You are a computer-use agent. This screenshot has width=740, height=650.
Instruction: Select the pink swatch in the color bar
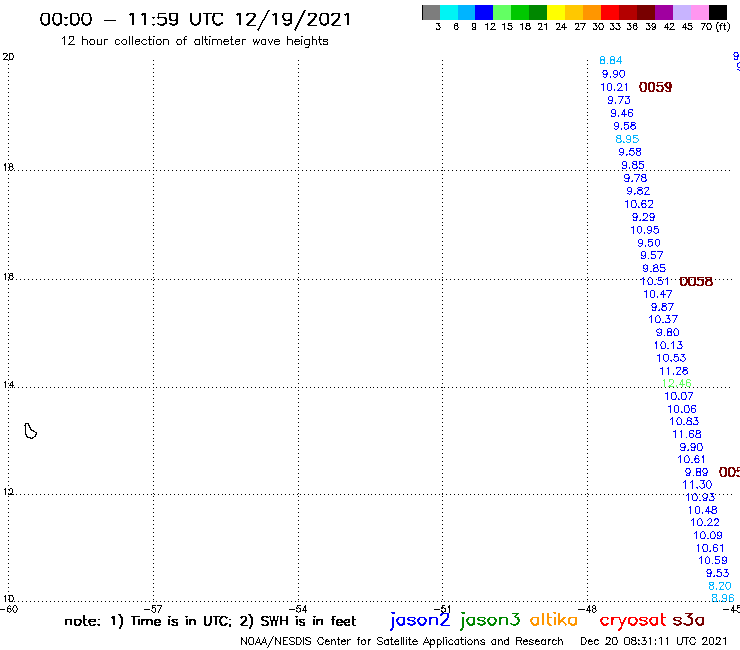pos(700,12)
